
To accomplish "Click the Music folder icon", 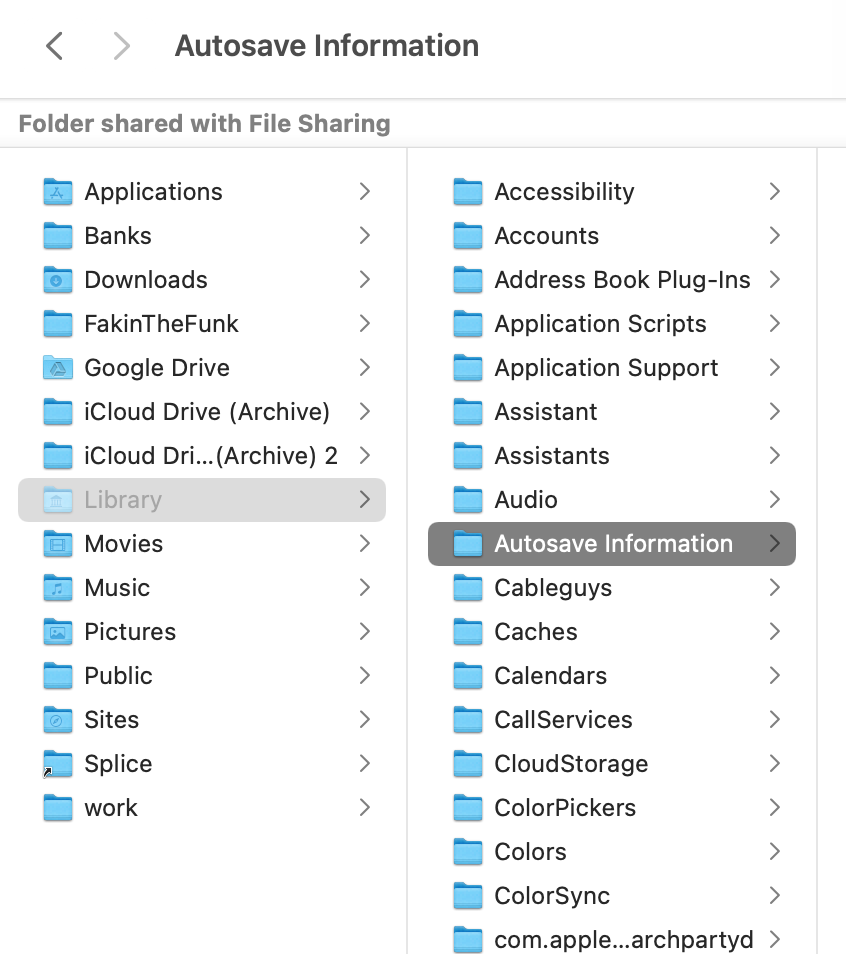I will point(58,588).
